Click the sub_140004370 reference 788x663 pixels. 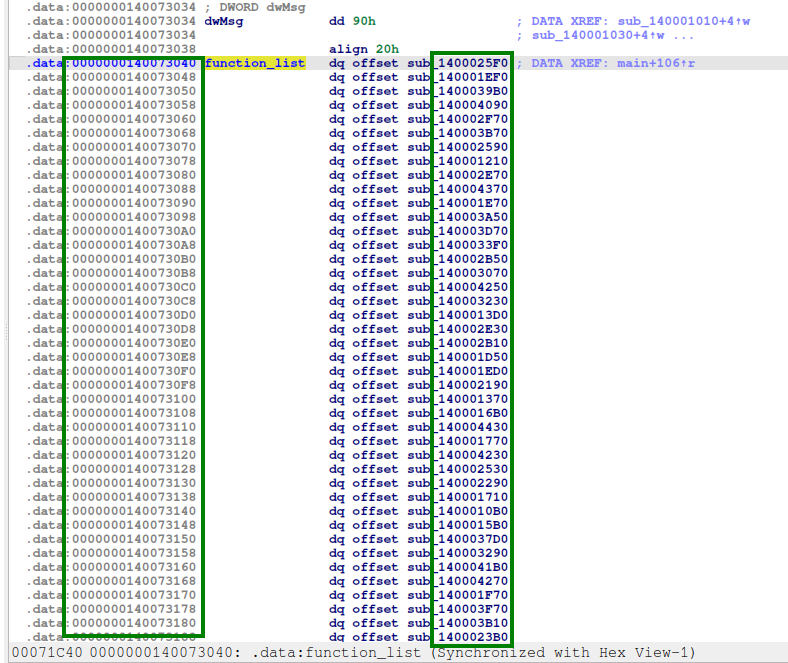point(458,190)
